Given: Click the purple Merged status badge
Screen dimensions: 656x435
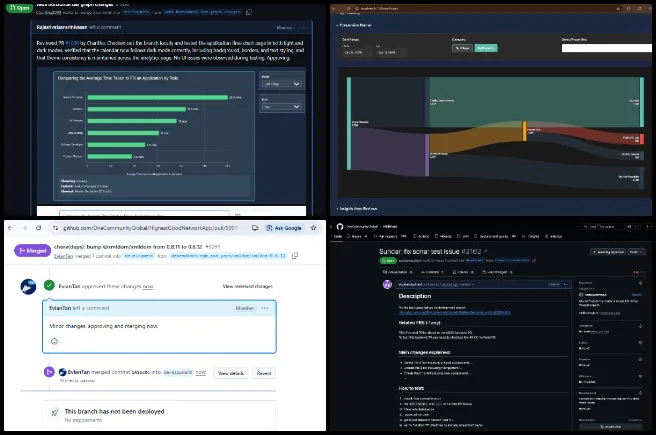Looking at the screenshot, I should coord(33,251).
